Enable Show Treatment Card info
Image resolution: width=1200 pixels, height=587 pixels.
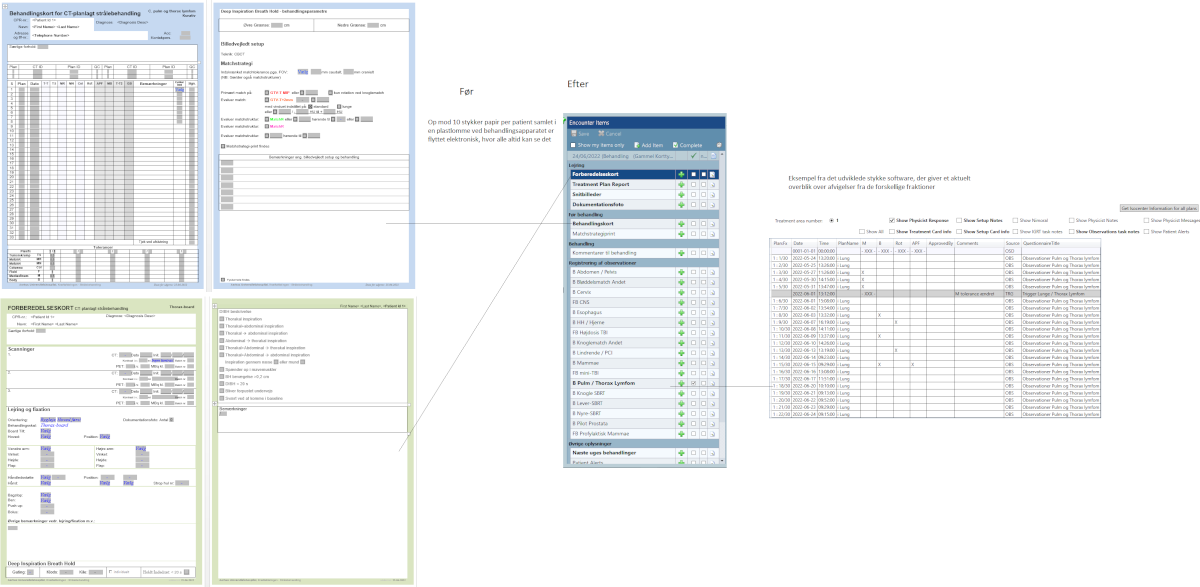click(x=891, y=232)
